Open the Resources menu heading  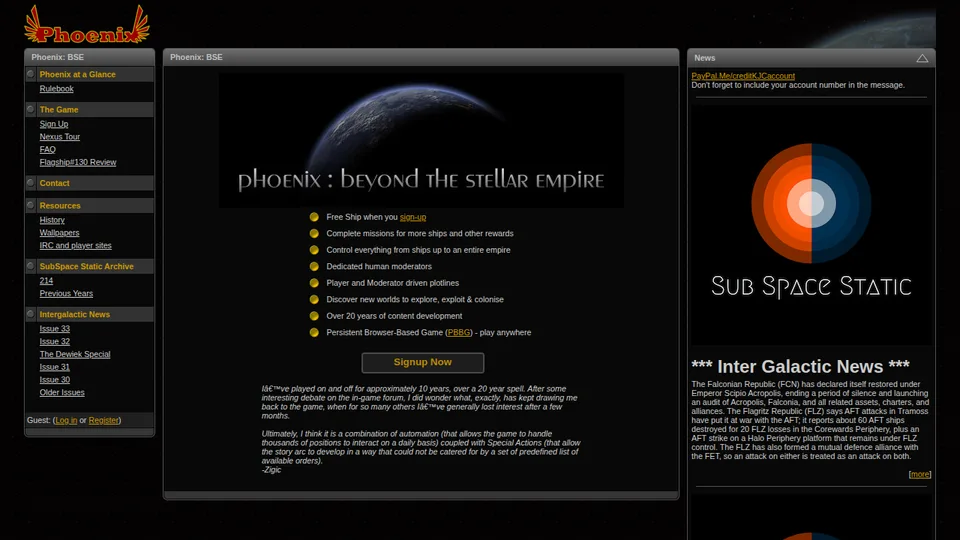60,206
